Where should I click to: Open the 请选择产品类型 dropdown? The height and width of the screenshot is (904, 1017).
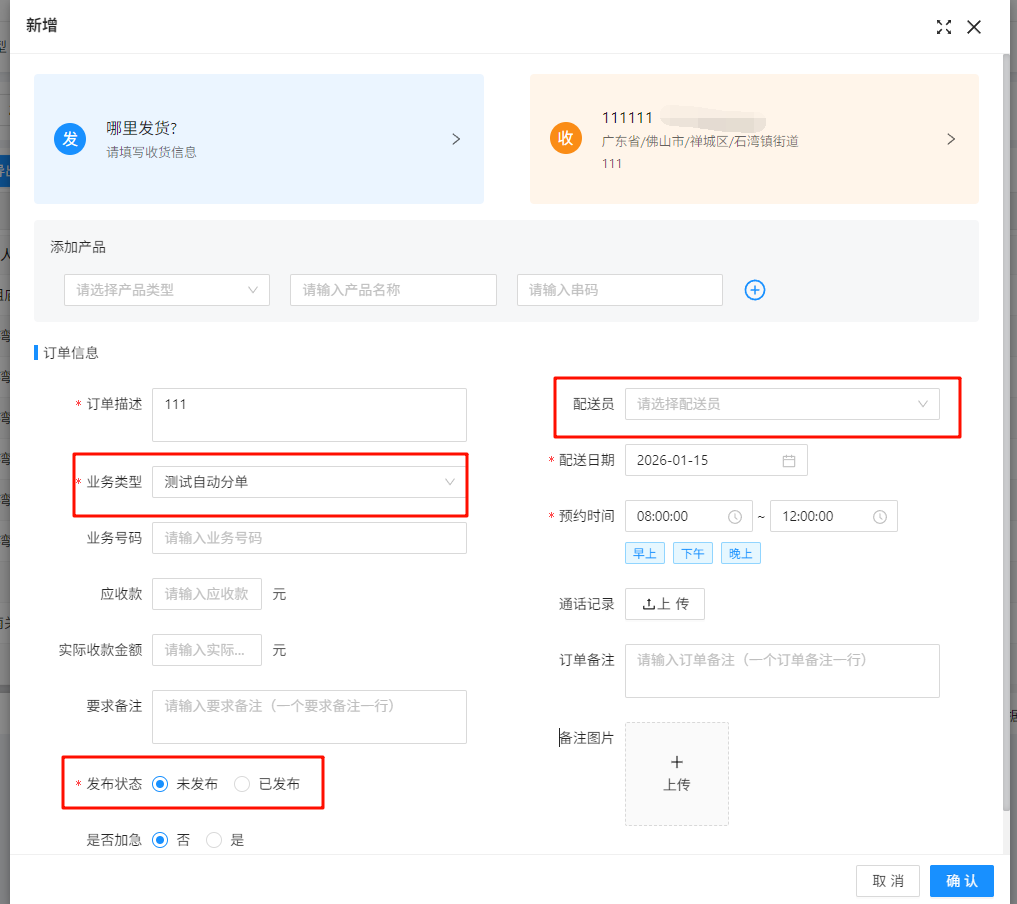point(167,290)
